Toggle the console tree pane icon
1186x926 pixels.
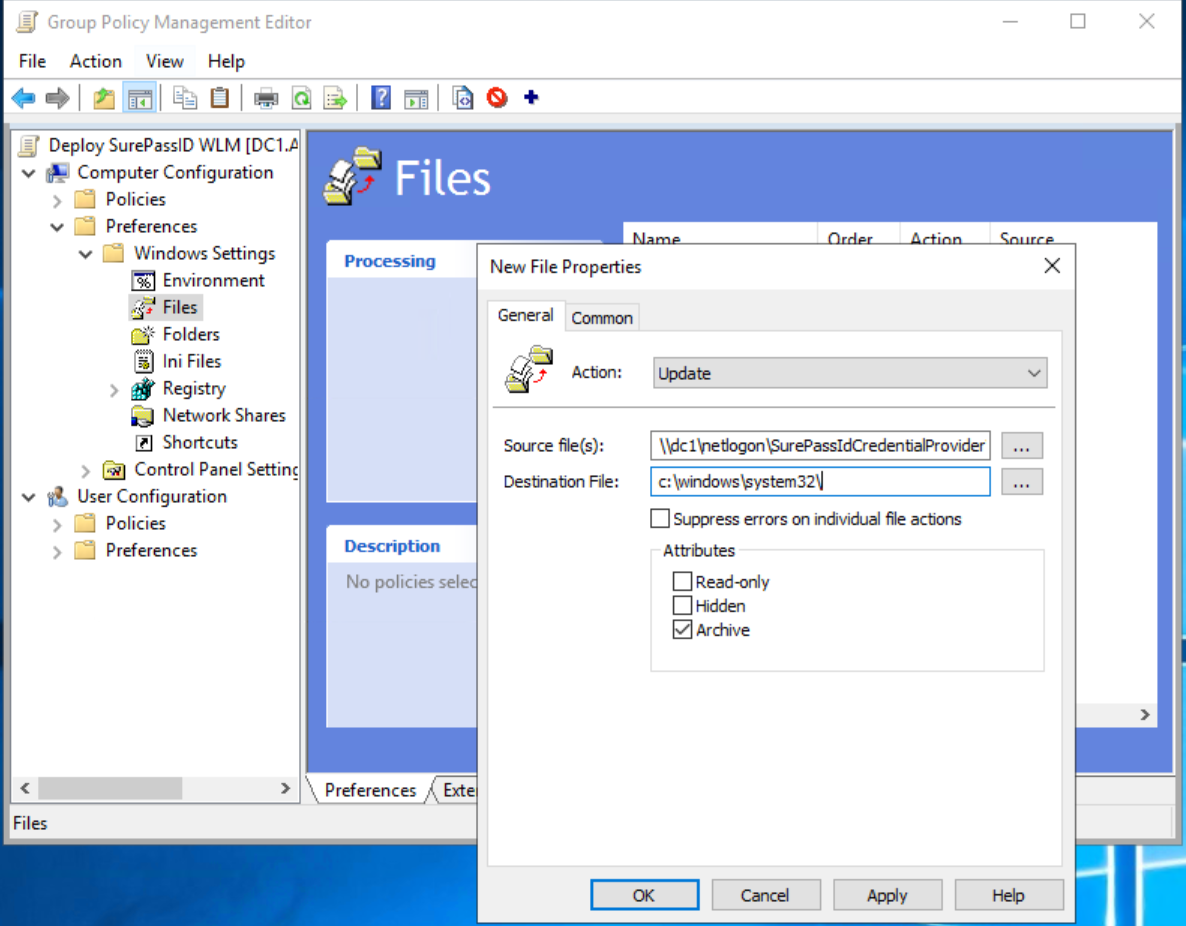point(140,97)
